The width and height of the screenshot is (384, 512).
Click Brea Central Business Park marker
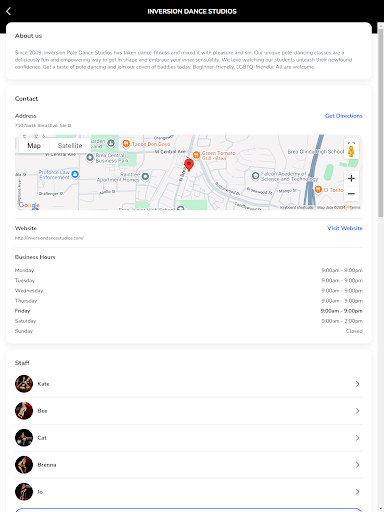tap(90, 157)
